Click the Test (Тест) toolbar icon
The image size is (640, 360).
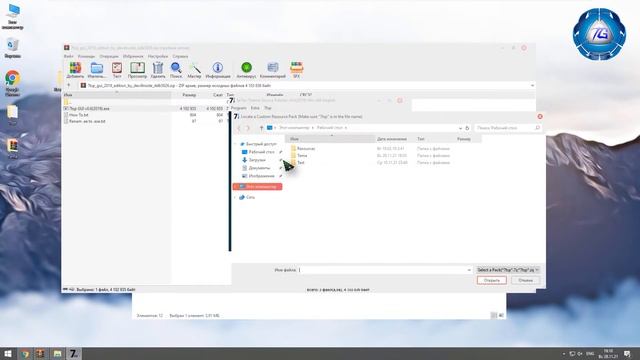(x=117, y=70)
